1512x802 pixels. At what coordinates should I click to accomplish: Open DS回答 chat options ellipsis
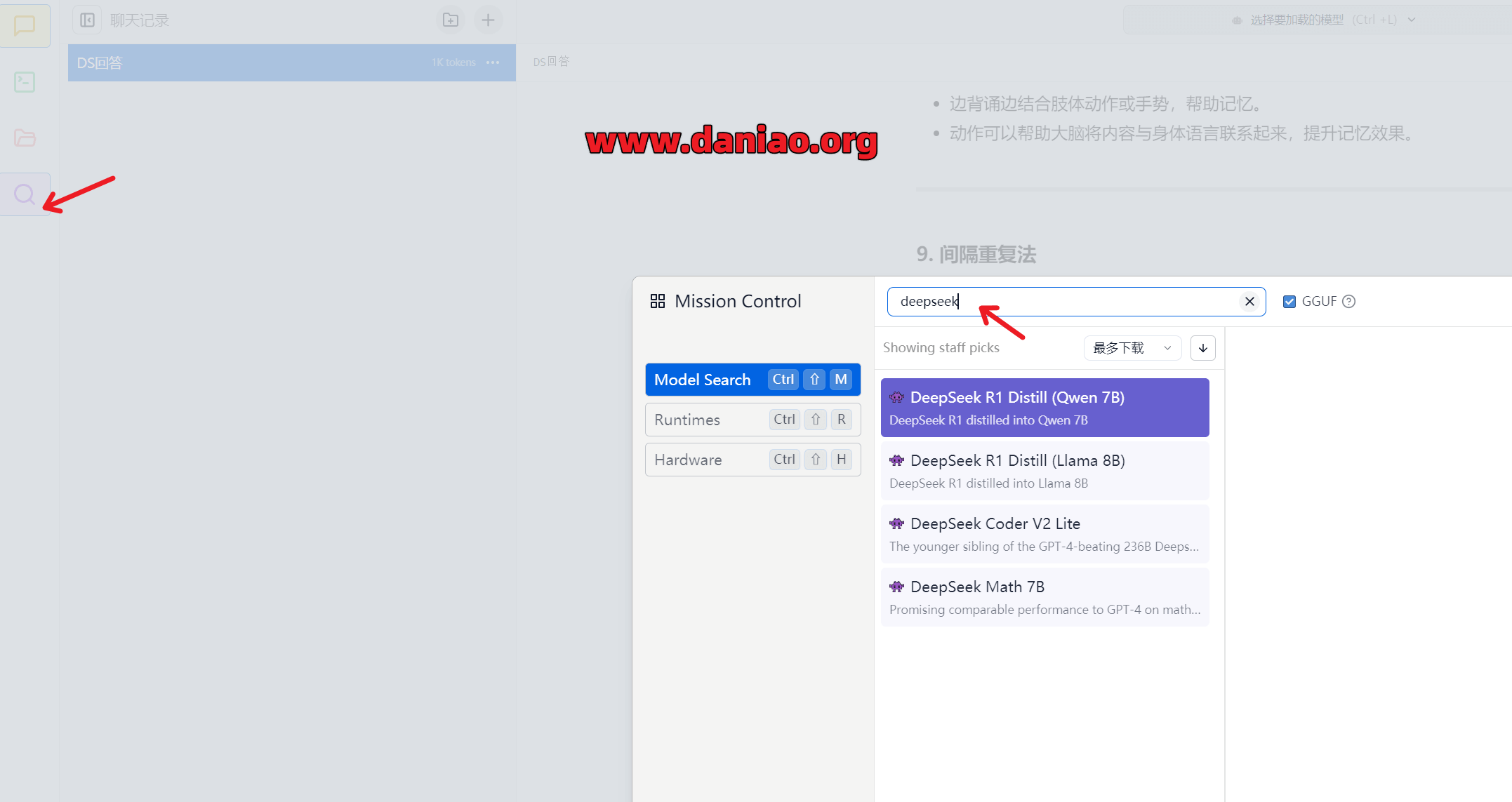[493, 62]
